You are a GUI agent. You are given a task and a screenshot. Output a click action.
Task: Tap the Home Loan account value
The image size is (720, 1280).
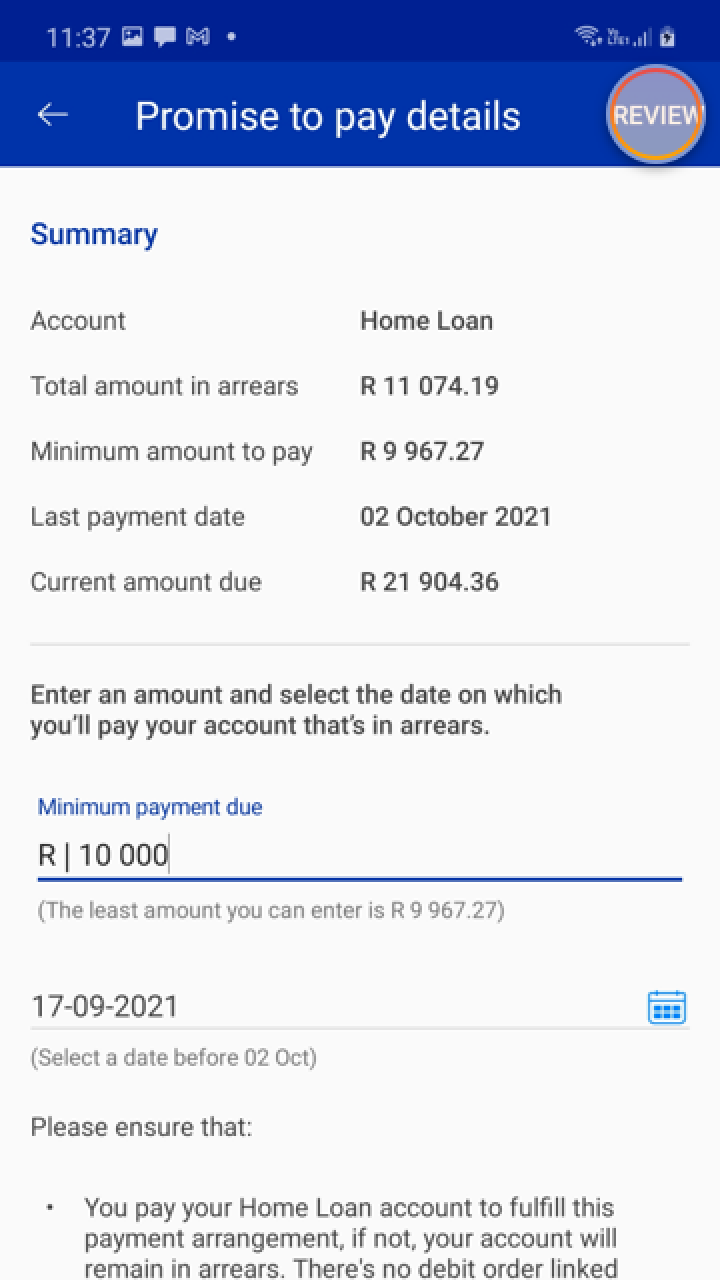(x=426, y=321)
